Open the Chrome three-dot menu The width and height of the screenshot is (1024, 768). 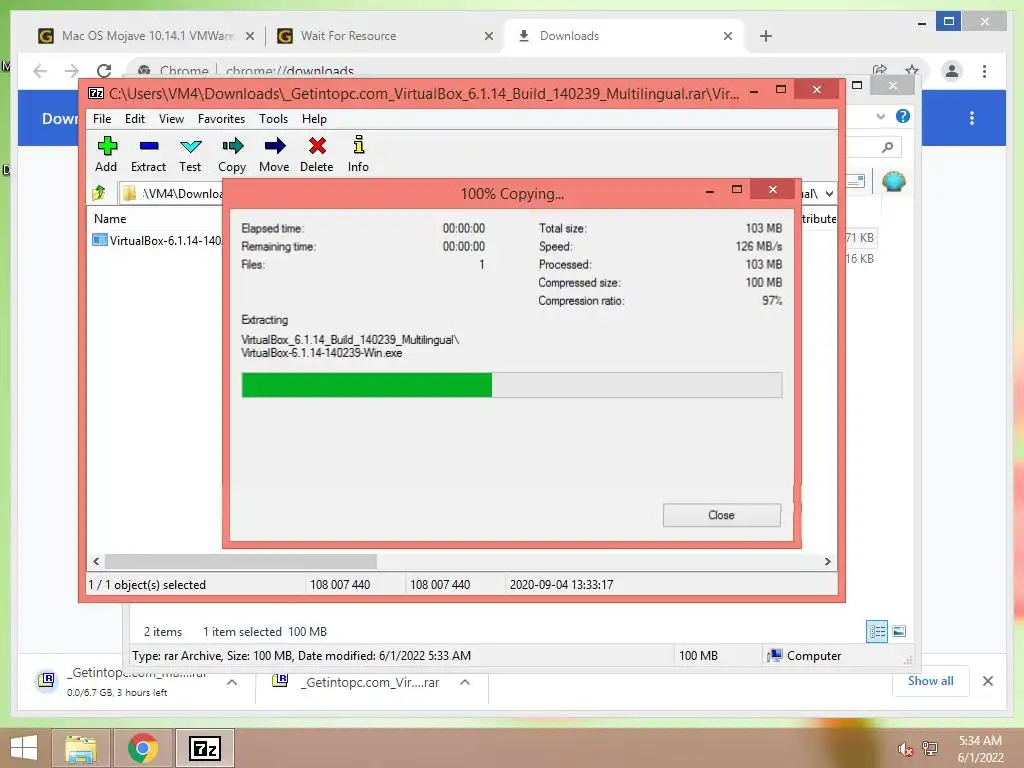(984, 71)
